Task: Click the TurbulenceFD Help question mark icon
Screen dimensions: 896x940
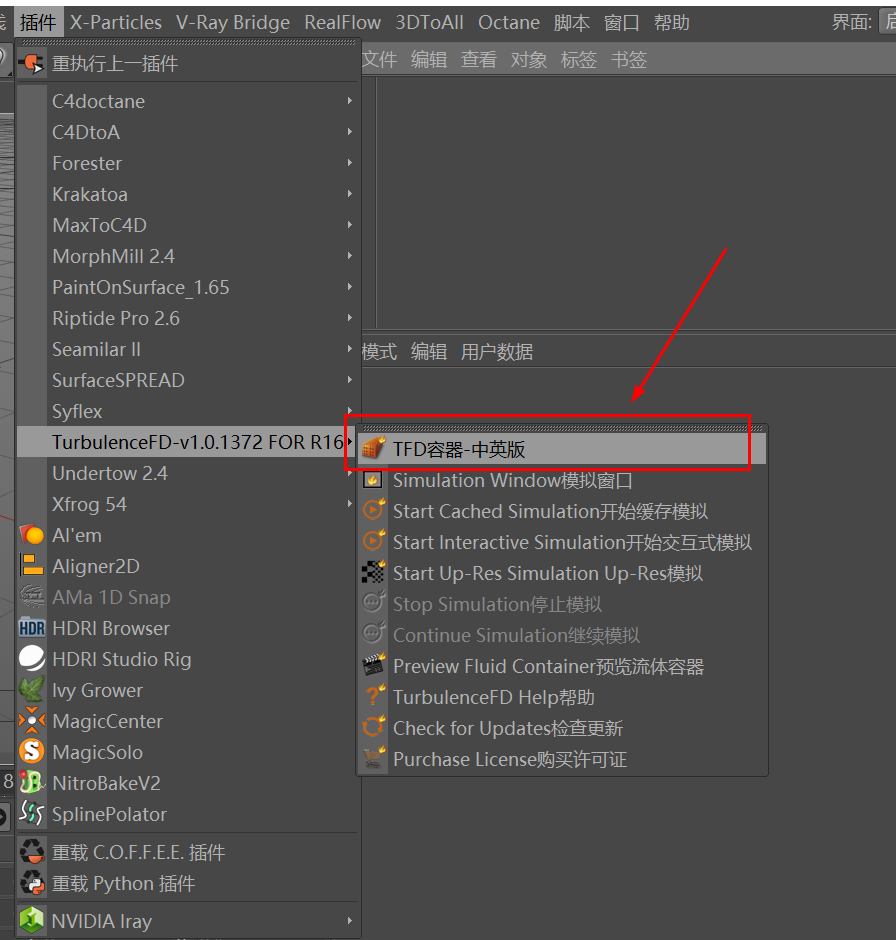Action: point(373,697)
